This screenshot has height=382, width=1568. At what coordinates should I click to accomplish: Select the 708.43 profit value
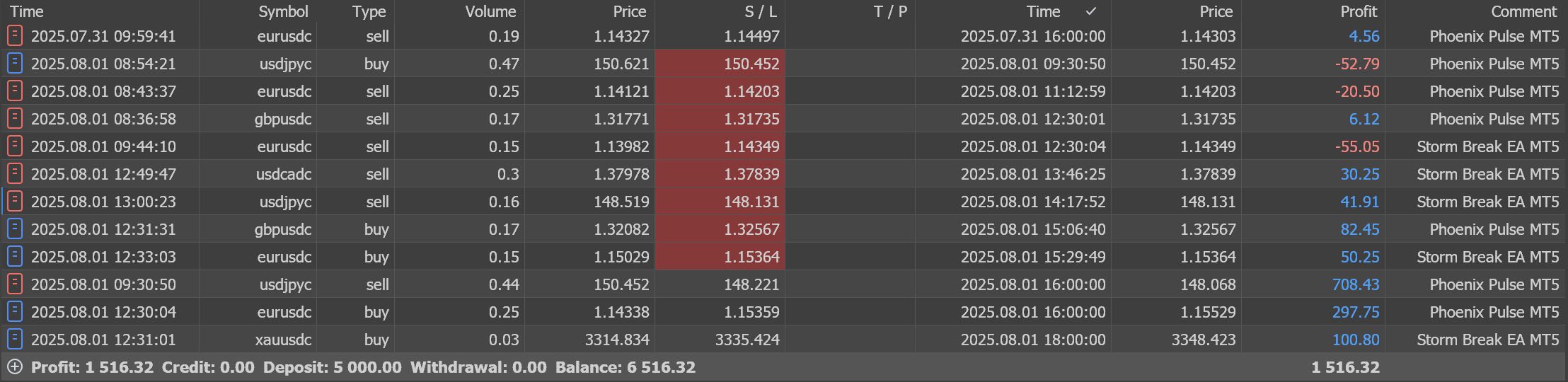(1356, 284)
